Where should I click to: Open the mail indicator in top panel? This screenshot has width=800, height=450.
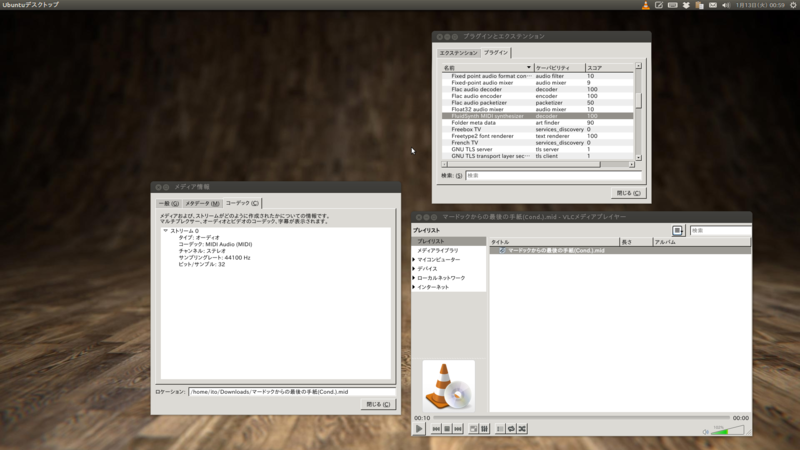coord(713,5)
